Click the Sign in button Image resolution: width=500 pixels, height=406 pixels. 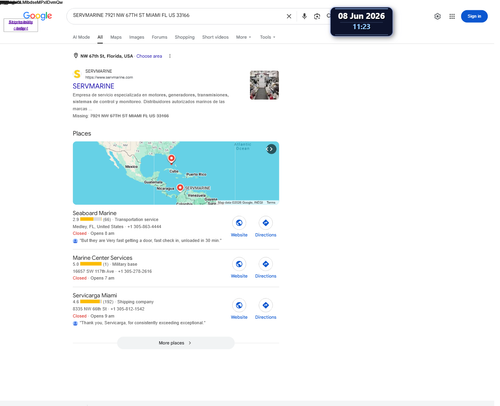[x=474, y=16]
